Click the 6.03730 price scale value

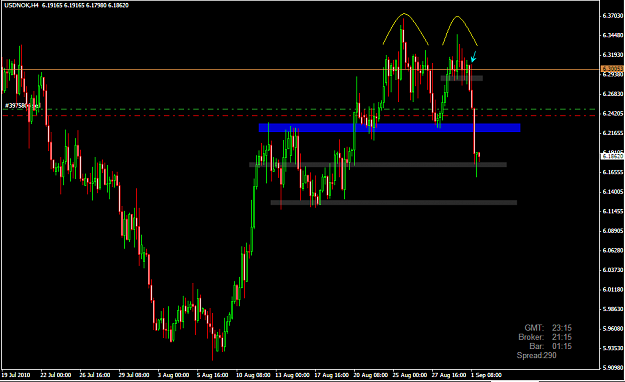click(x=613, y=270)
